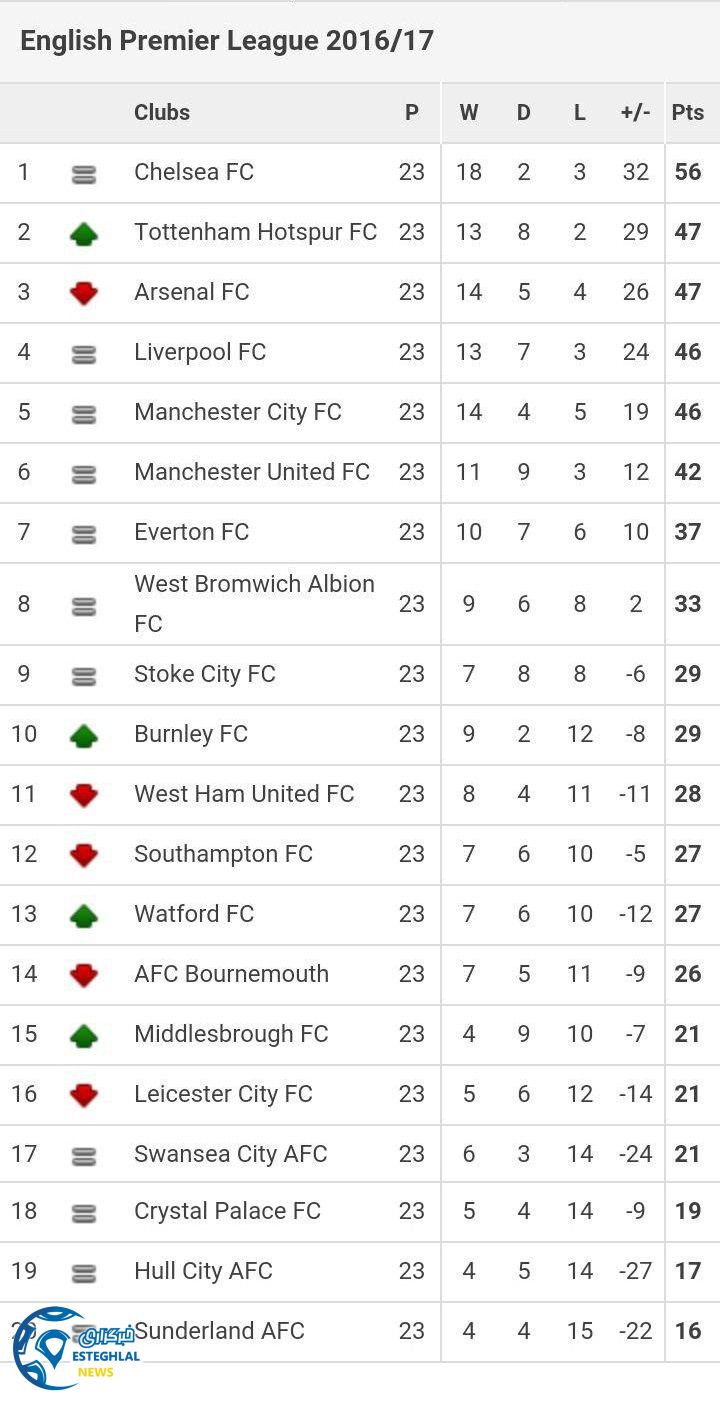The width and height of the screenshot is (720, 1412).
Task: Click the red down arrow beside Arsenal FC
Action: coord(84,293)
